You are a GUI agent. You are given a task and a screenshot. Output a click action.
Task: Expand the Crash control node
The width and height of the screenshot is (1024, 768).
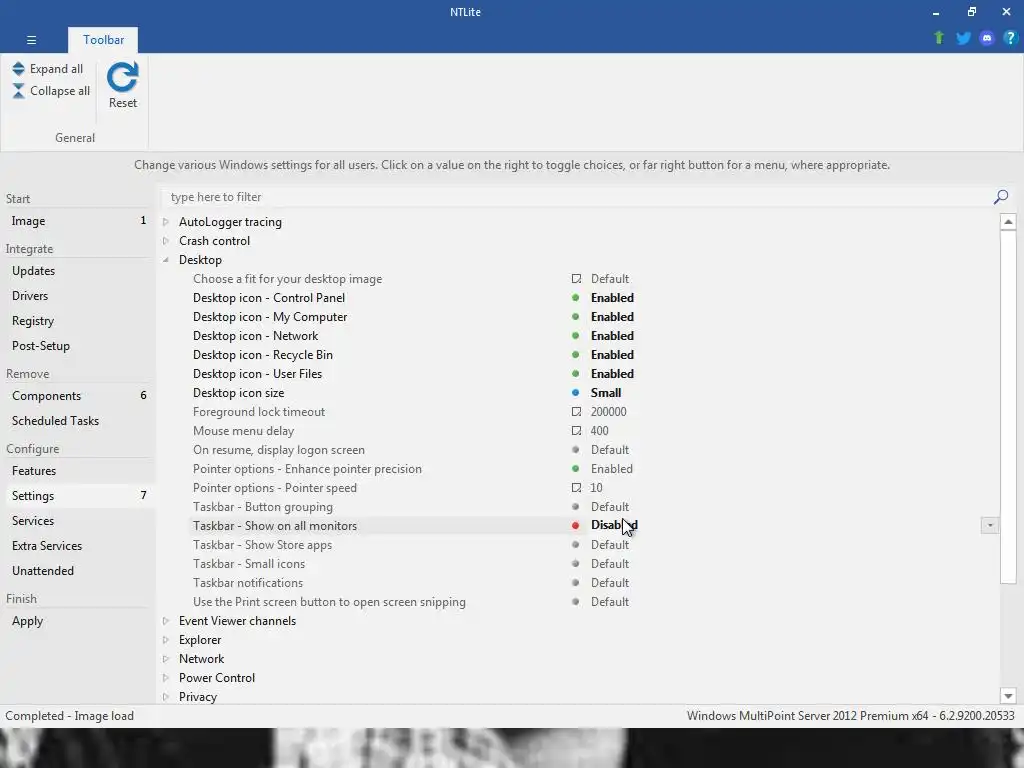(166, 241)
